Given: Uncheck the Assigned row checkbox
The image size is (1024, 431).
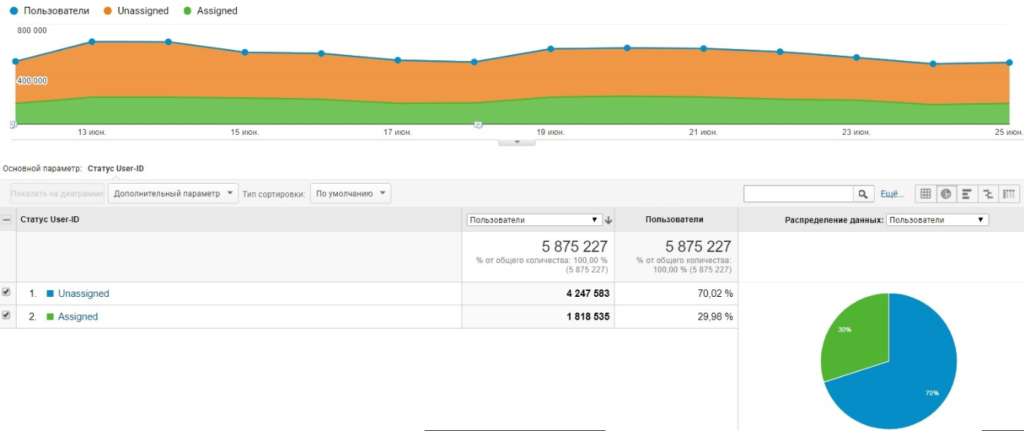Looking at the screenshot, I should pos(7,315).
